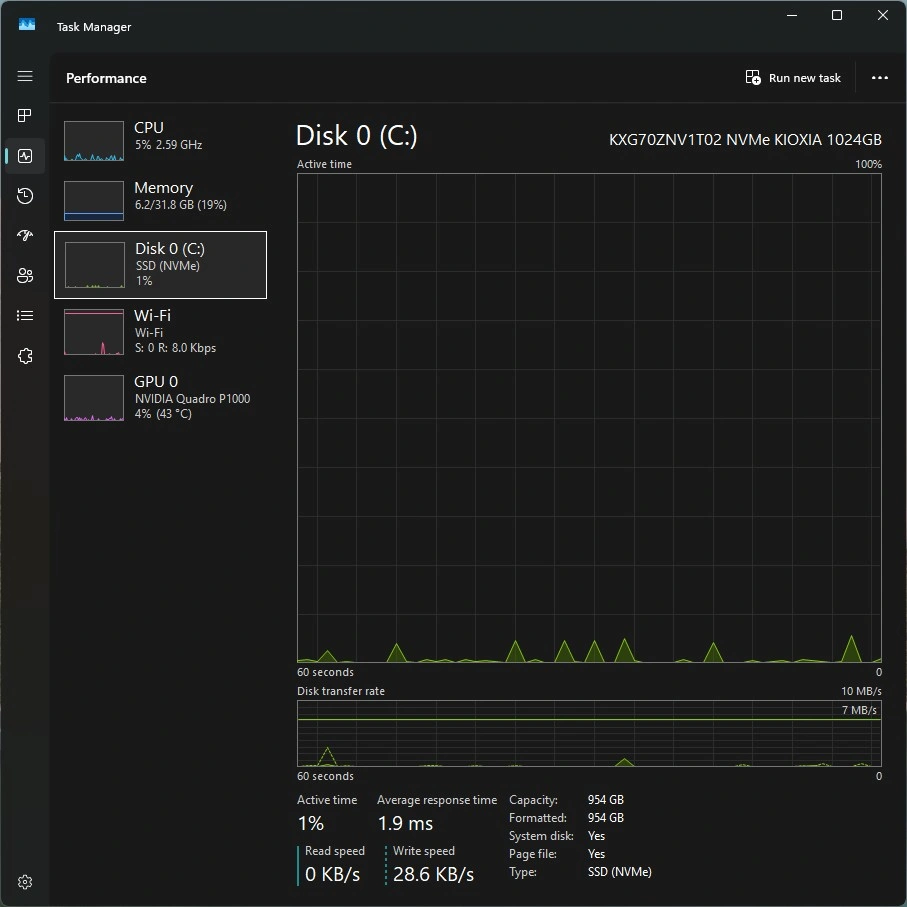Click the Task Manager title bar icon
The image size is (907, 907).
[x=27, y=25]
